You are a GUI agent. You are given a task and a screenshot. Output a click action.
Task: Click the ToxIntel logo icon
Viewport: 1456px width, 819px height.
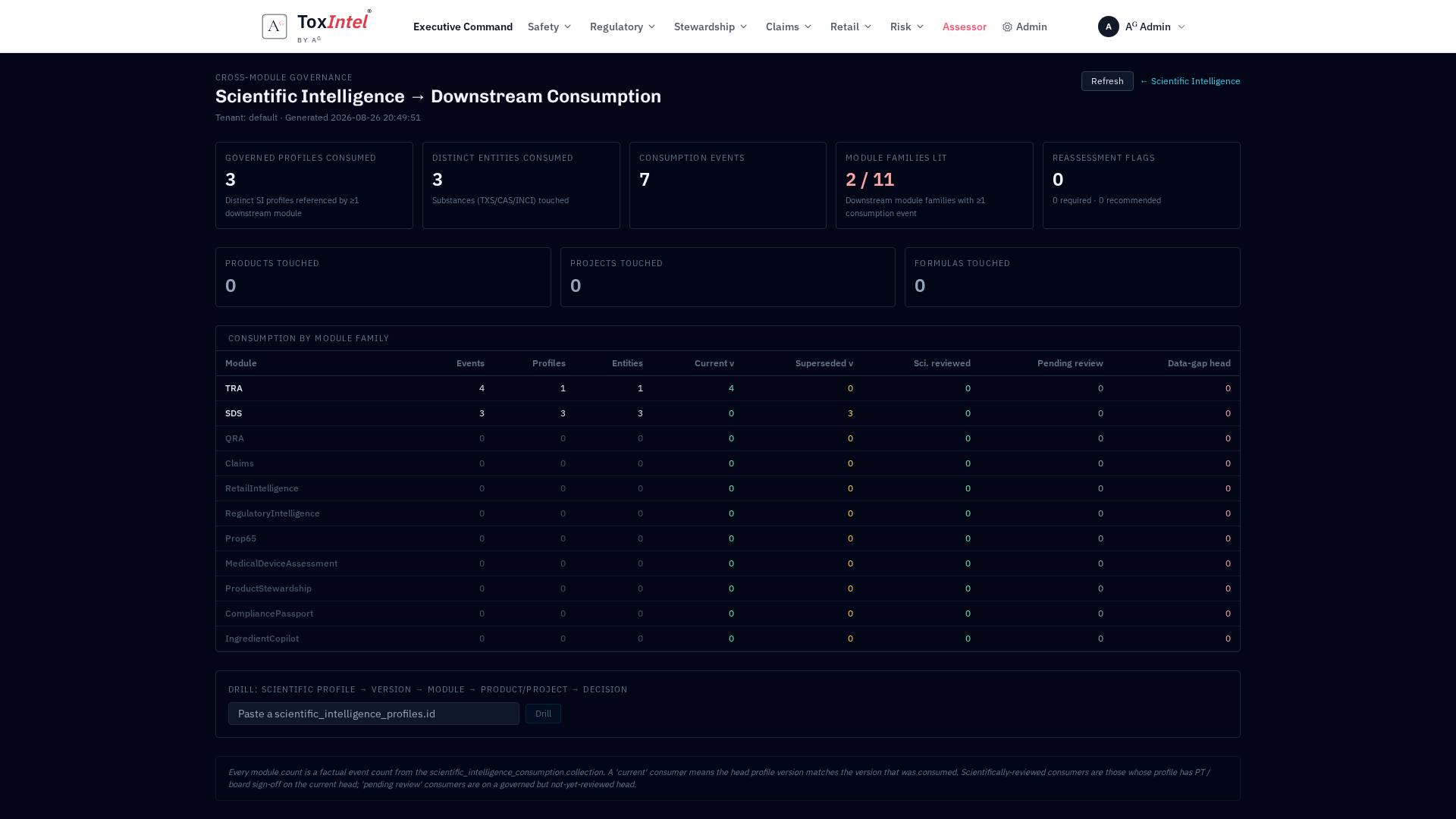275,27
